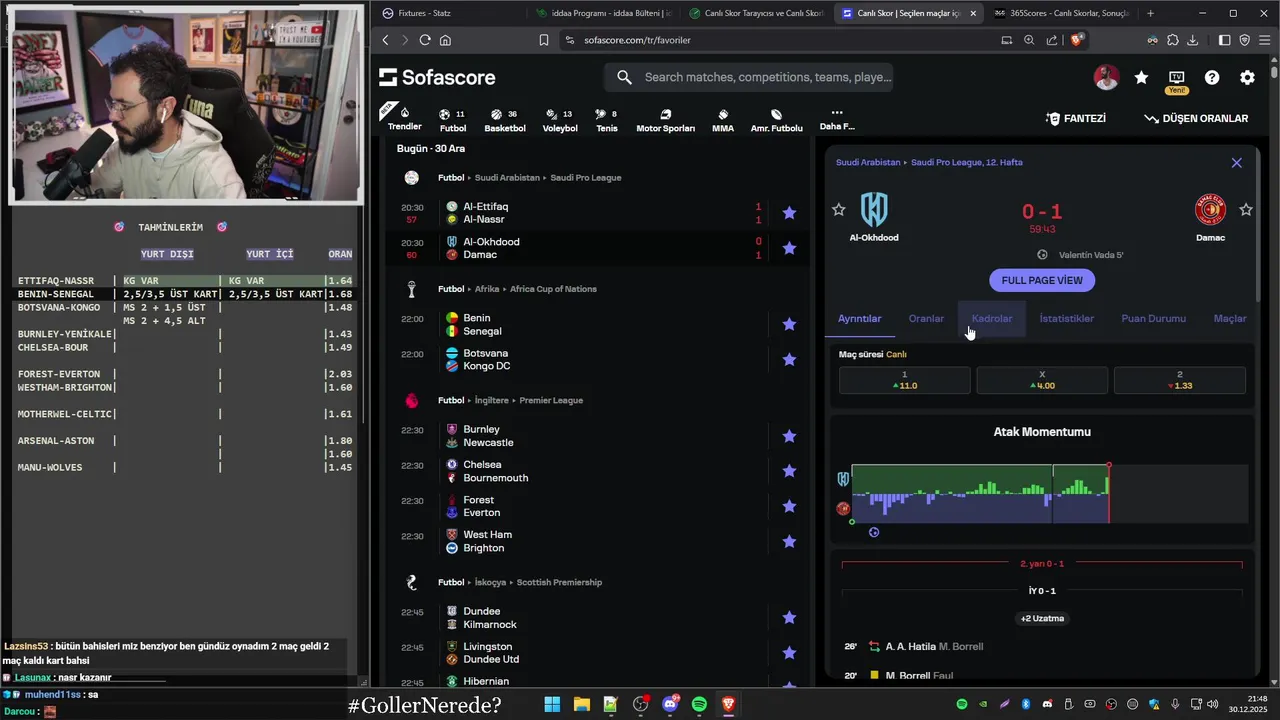This screenshot has height=720, width=1280.
Task: Select away win odds 1.33
Action: (x=1180, y=380)
